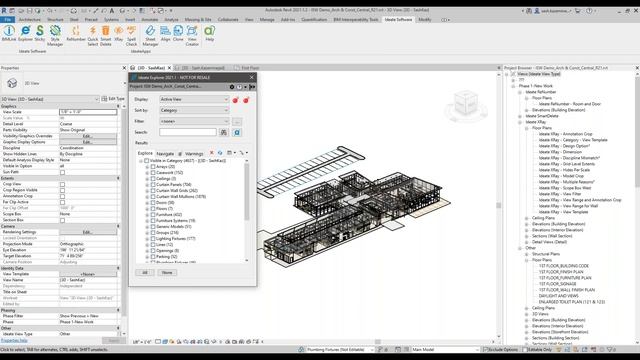The image size is (640, 360).
Task: Switch to the Warnings tab in Results
Action: point(194,154)
